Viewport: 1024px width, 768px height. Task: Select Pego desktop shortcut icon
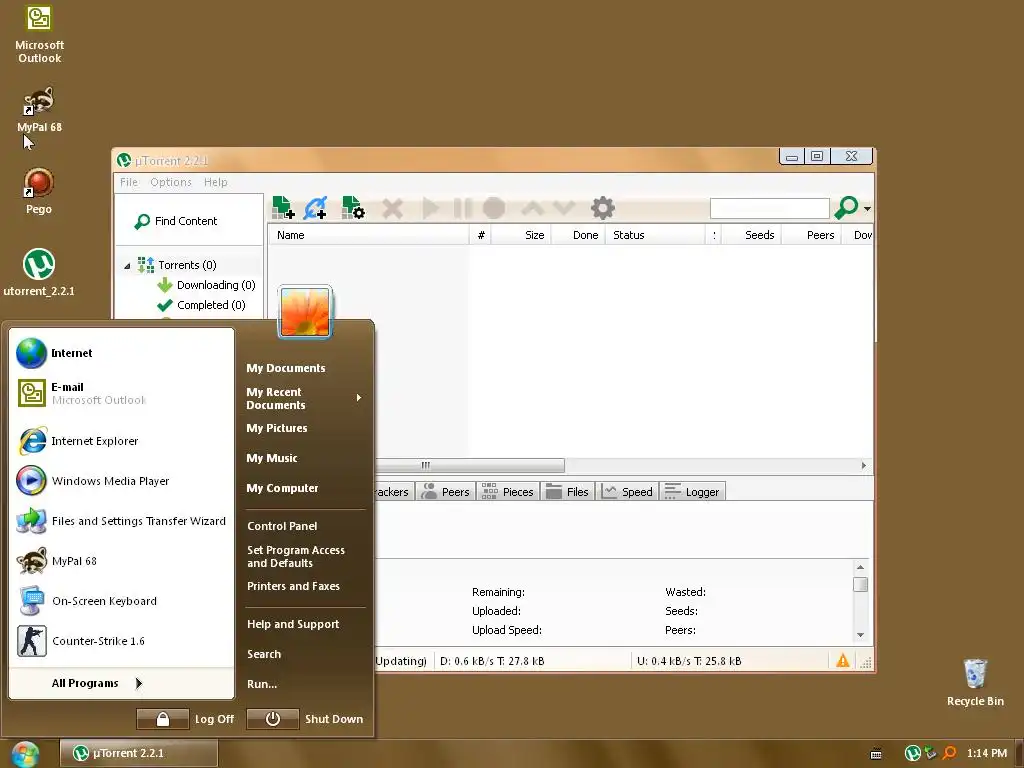(x=39, y=191)
